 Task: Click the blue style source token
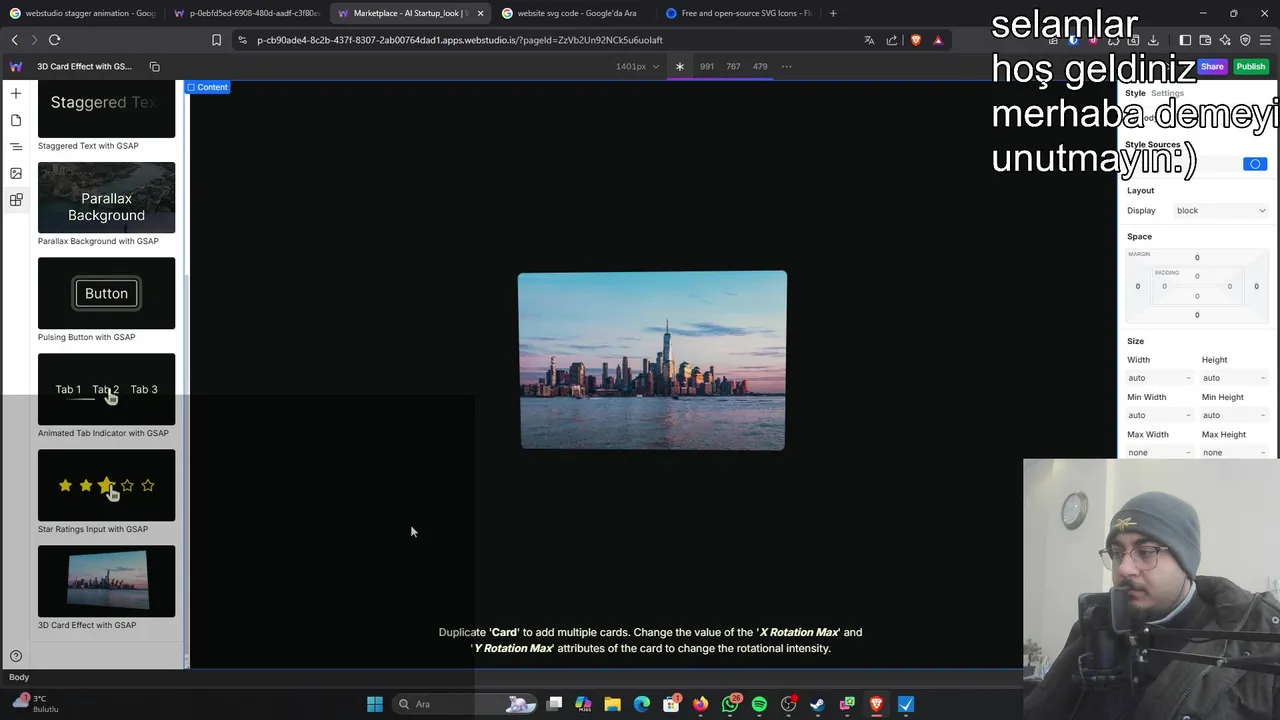coord(1255,164)
